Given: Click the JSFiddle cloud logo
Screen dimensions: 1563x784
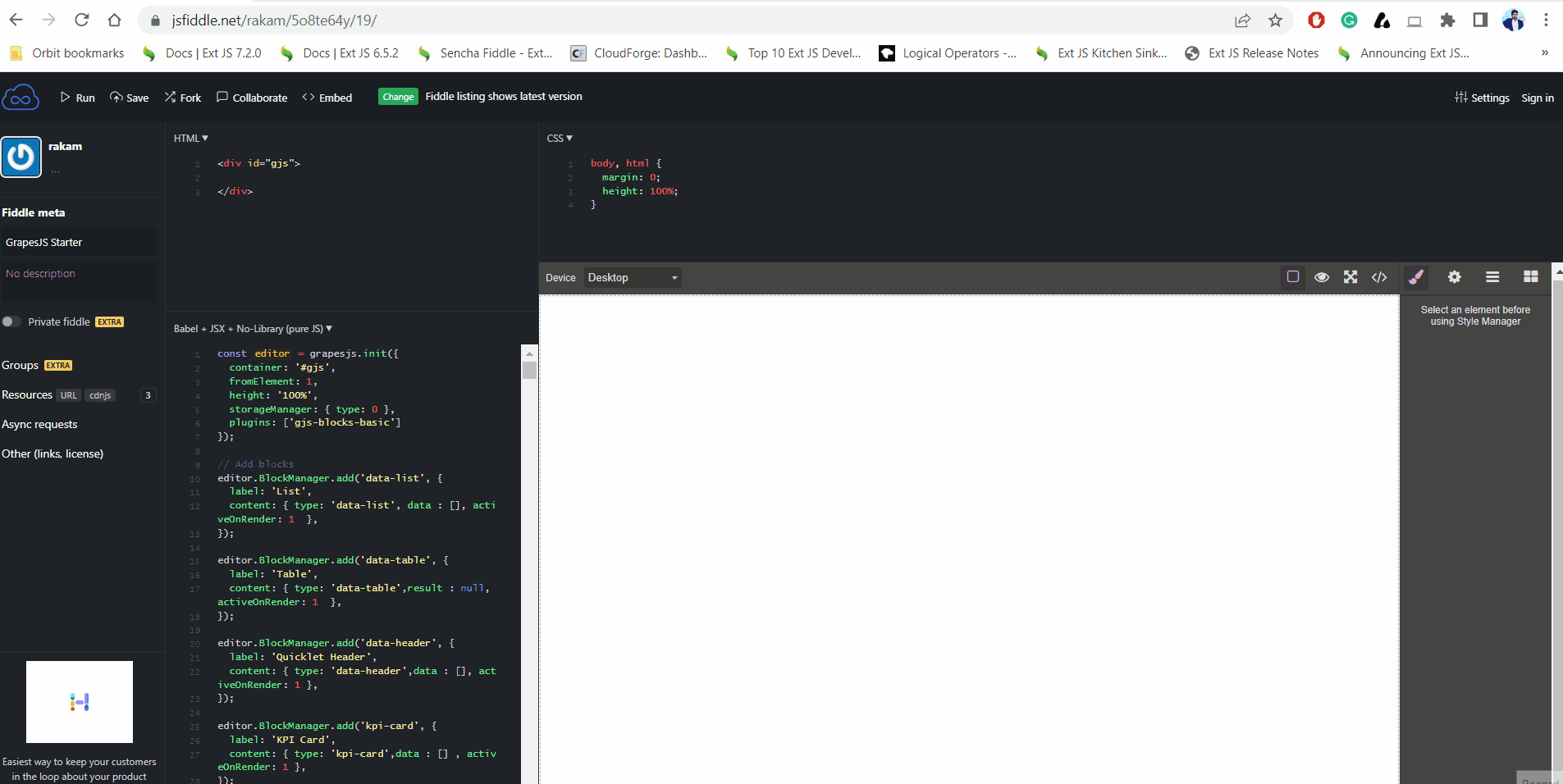Looking at the screenshot, I should pyautogui.click(x=21, y=98).
